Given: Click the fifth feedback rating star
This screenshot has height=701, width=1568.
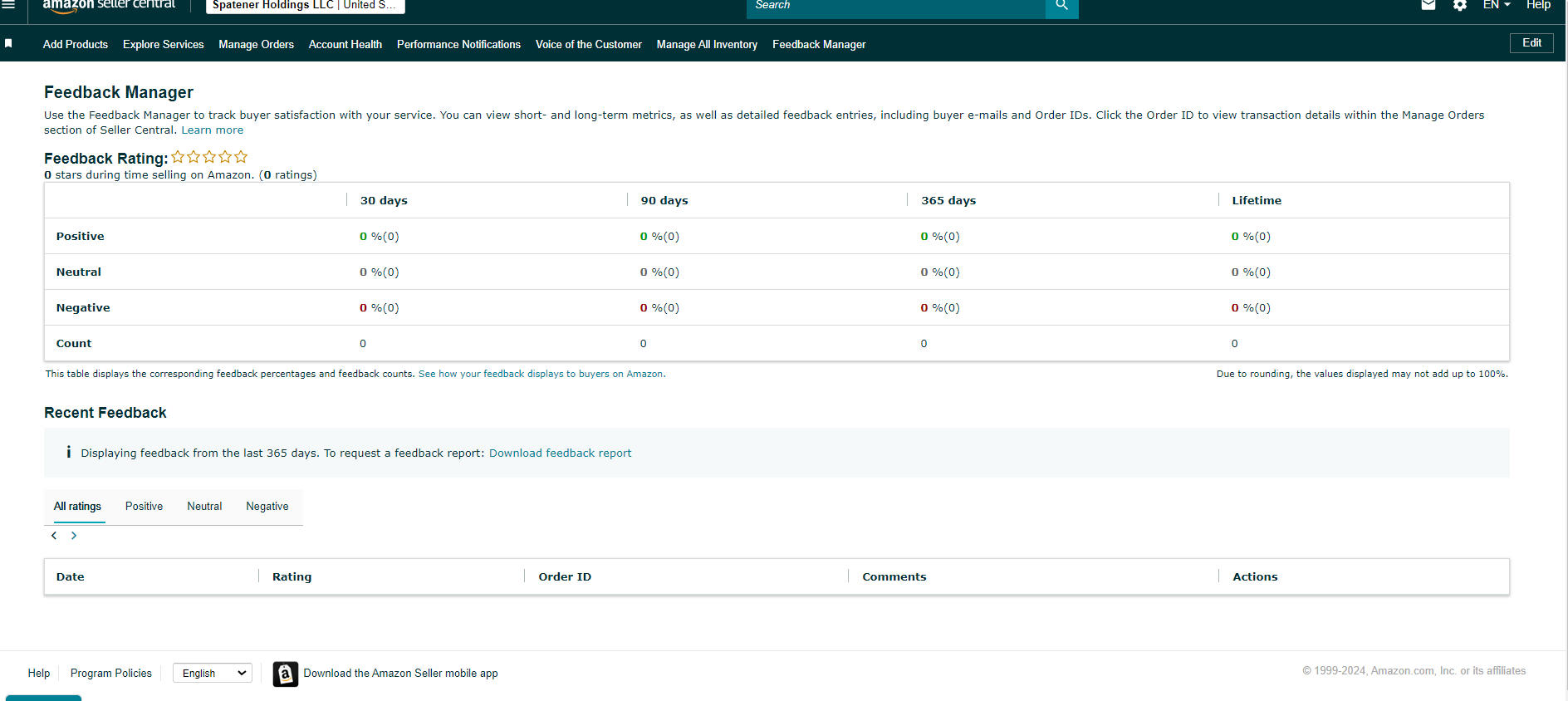Looking at the screenshot, I should coord(241,156).
